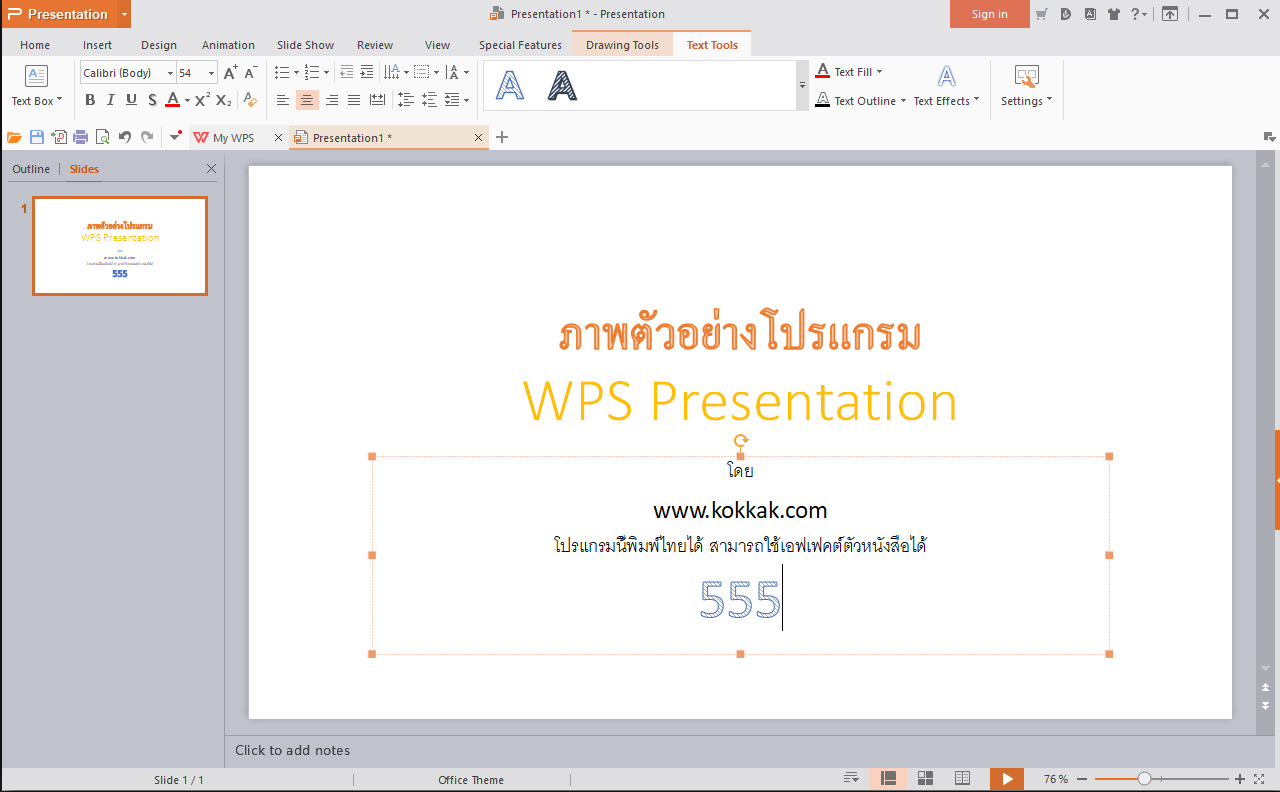Increase indent level icon
Screen dimensions: 1280x792
(367, 72)
